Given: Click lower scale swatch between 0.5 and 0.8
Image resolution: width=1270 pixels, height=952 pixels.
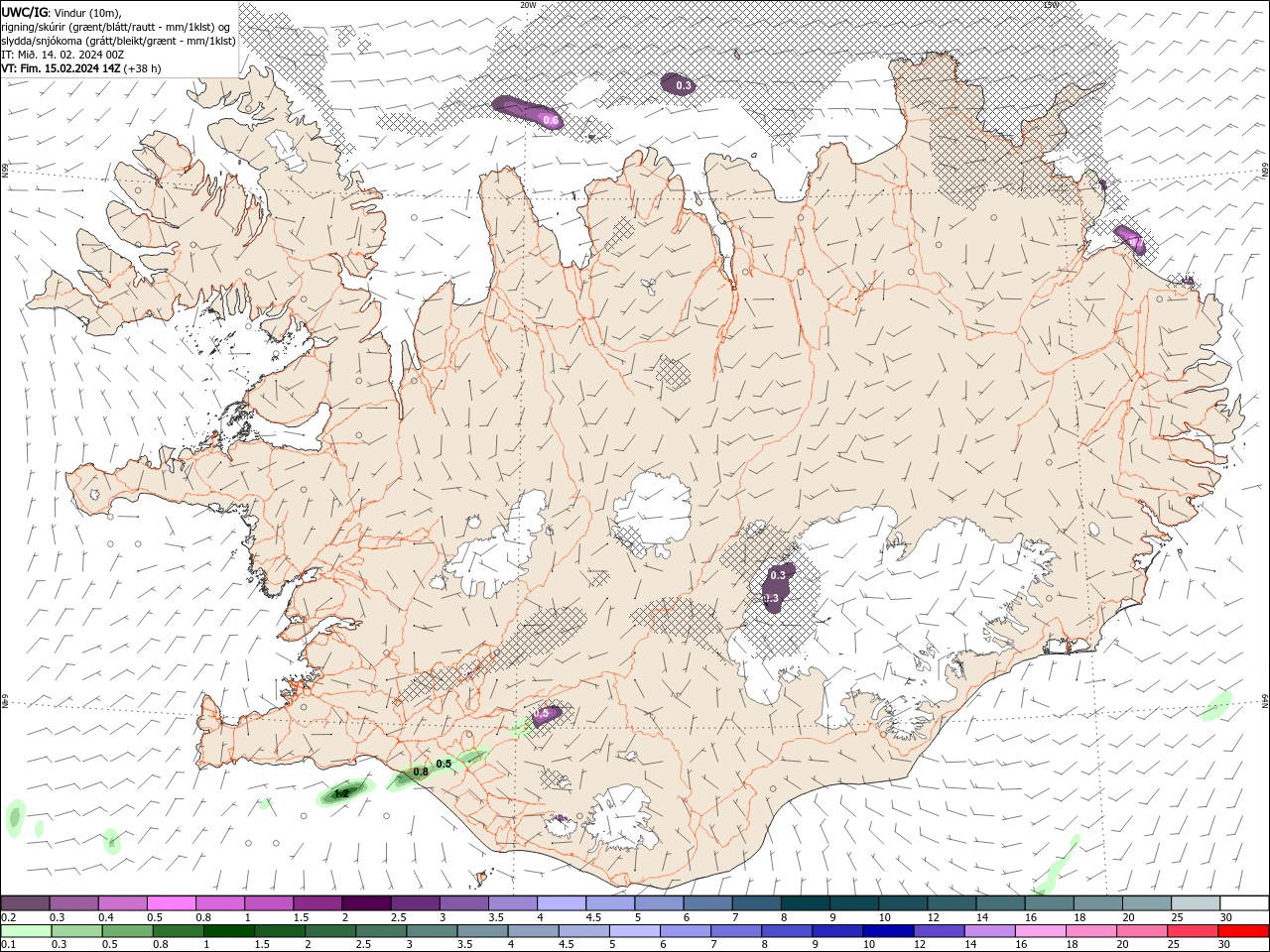Looking at the screenshot, I should click(127, 931).
